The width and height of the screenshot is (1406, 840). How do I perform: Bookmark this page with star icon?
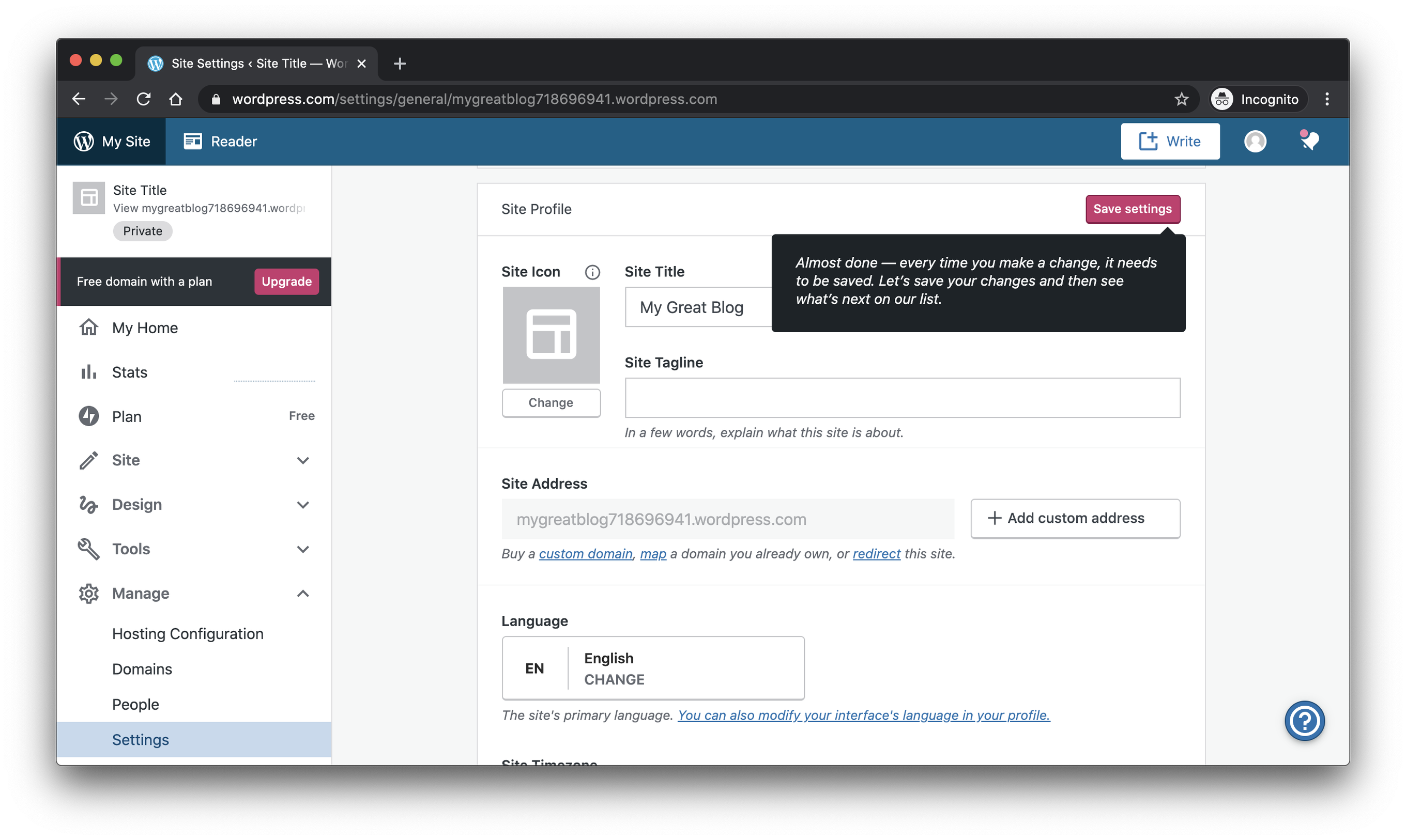(x=1181, y=99)
